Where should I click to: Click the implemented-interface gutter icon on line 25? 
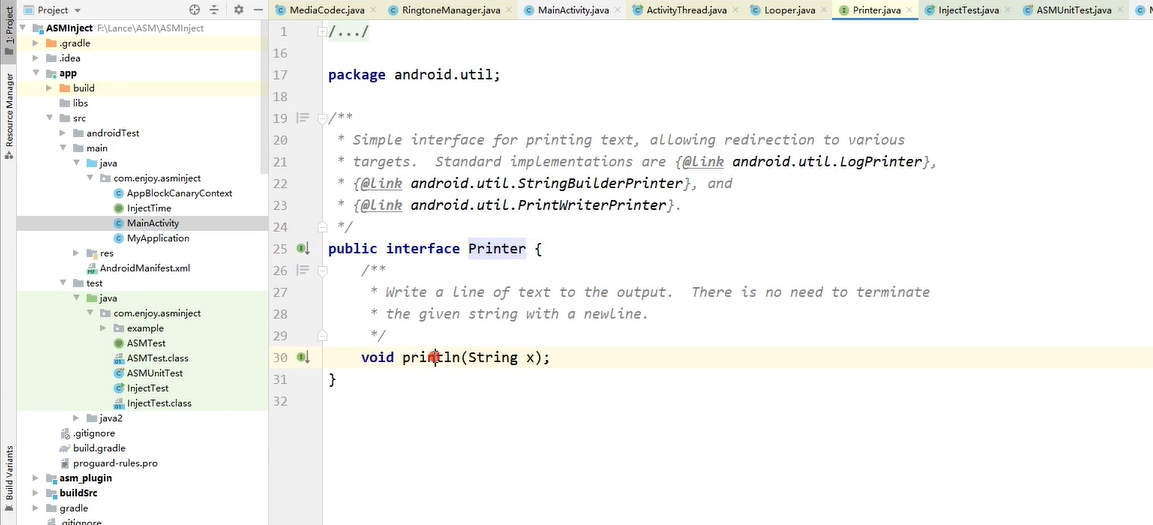[303, 248]
